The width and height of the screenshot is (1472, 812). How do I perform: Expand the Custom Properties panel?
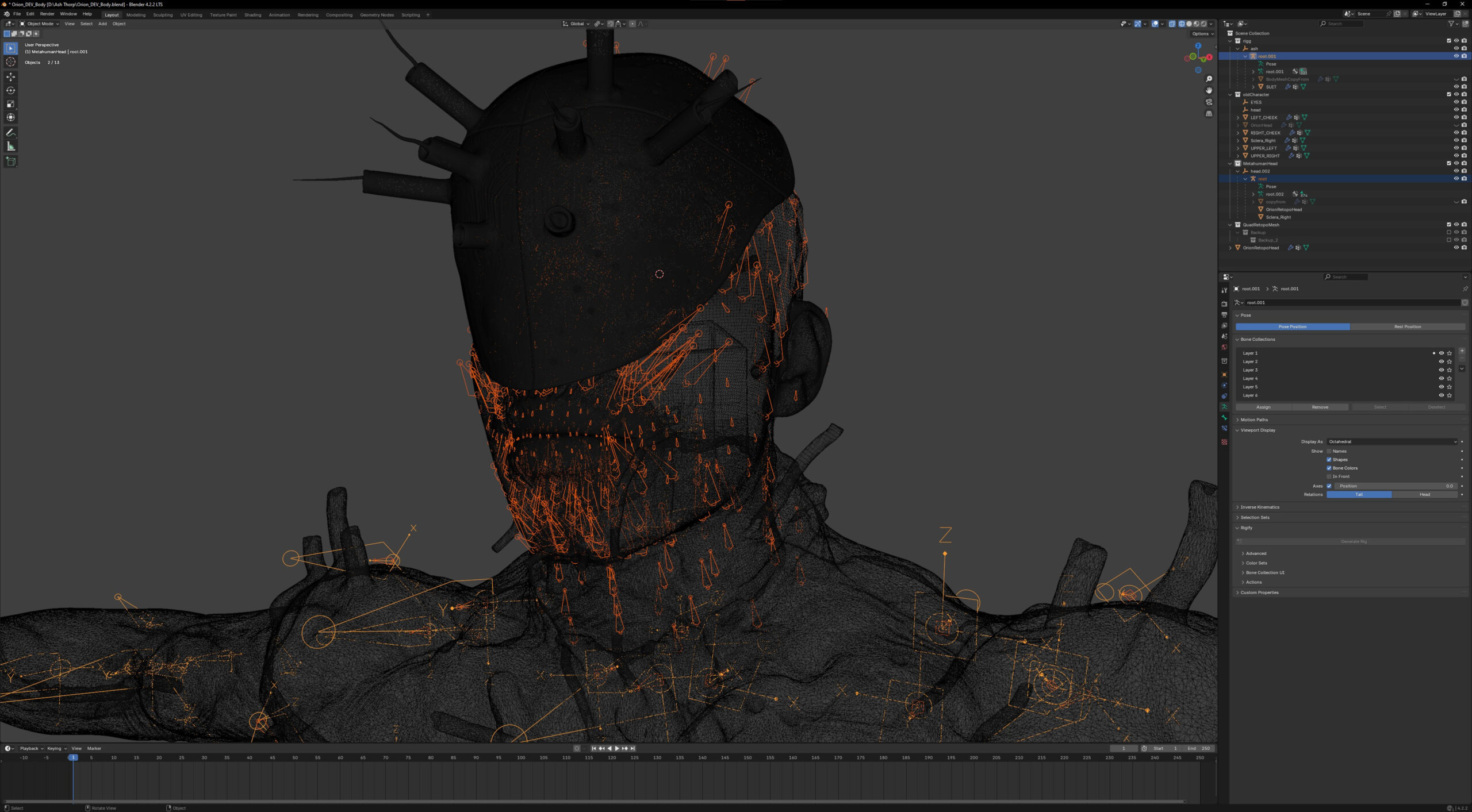coord(1259,592)
